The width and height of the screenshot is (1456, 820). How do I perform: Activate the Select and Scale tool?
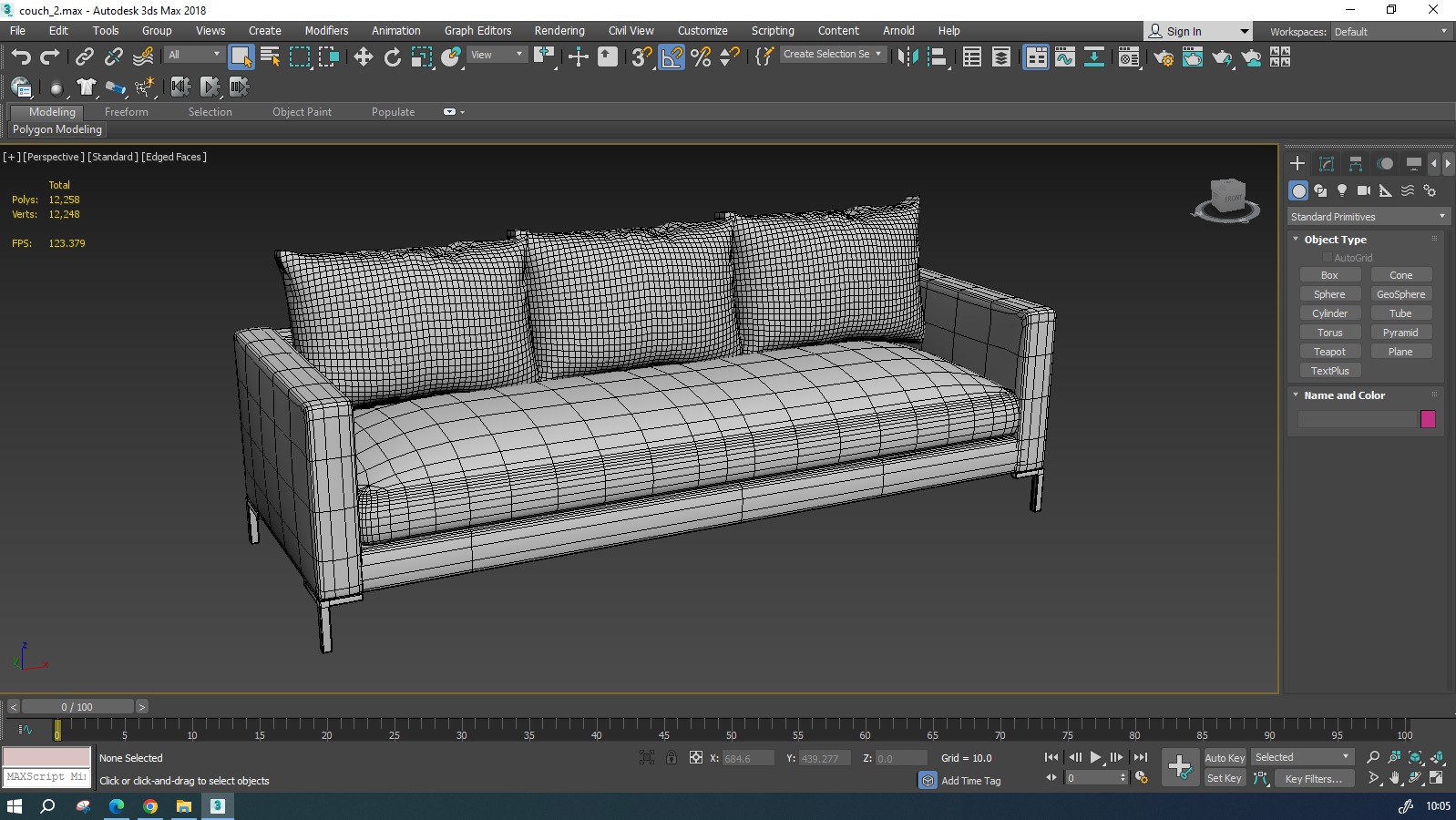(422, 56)
